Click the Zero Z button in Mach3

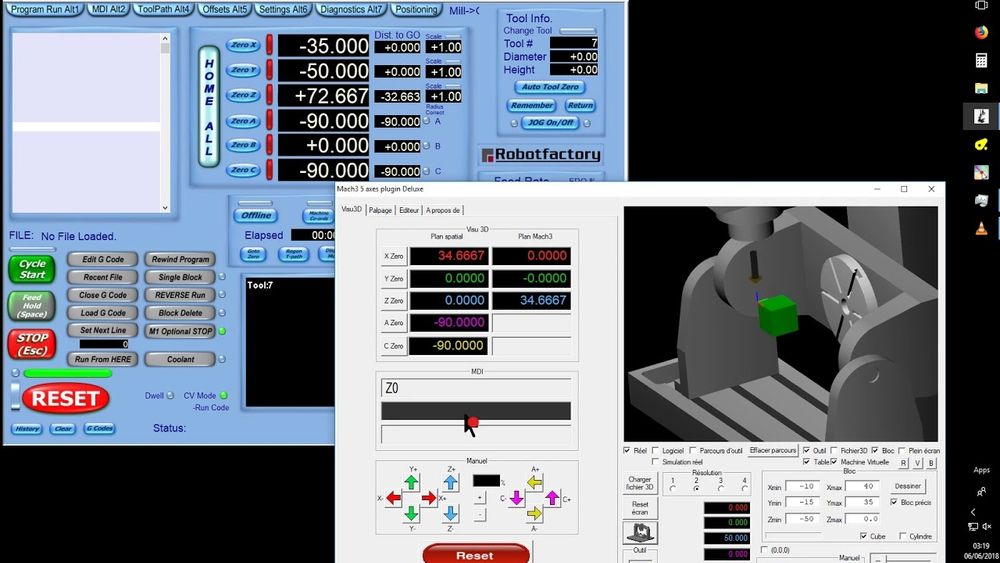pos(244,95)
